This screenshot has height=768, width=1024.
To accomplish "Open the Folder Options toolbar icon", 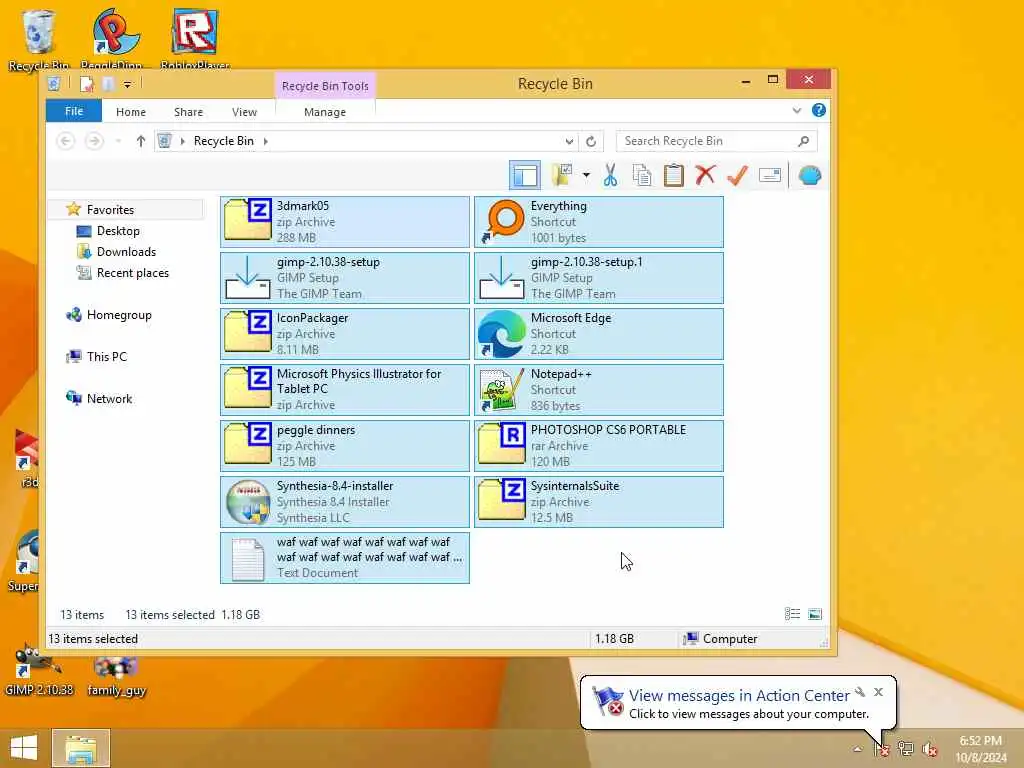I will pyautogui.click(x=562, y=175).
